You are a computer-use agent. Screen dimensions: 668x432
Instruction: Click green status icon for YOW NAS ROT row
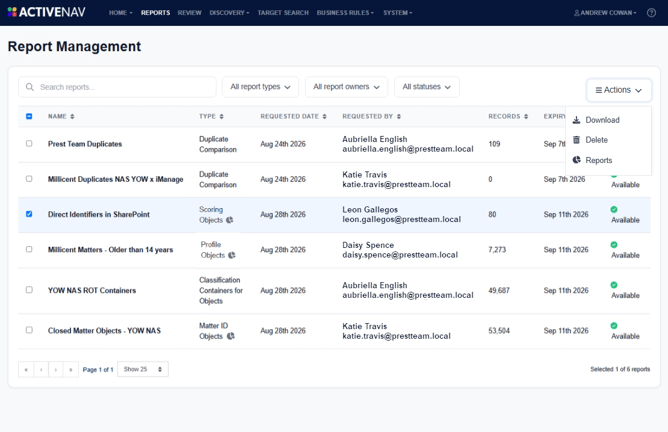point(613,285)
